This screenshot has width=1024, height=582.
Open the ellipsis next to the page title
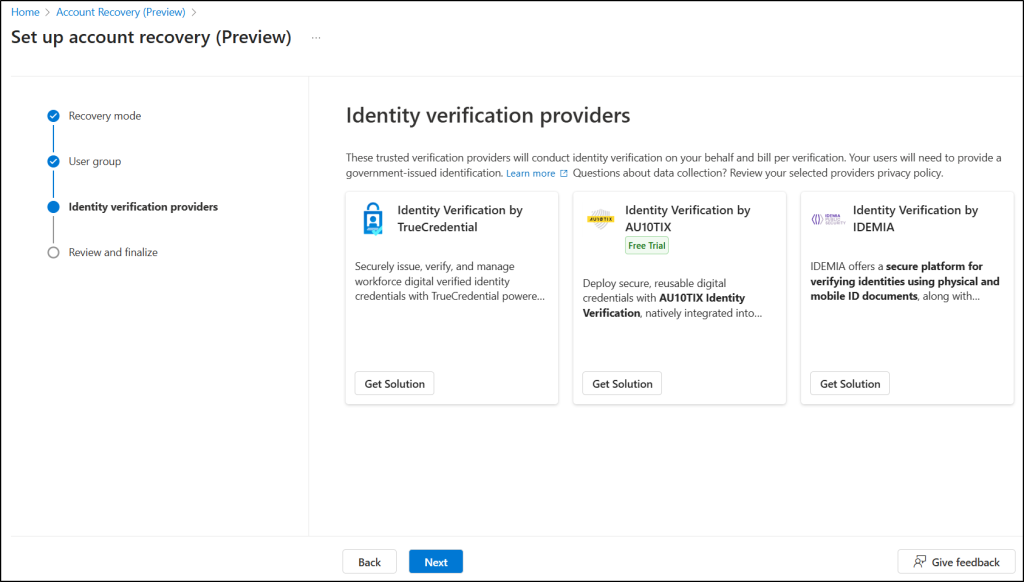(x=316, y=37)
